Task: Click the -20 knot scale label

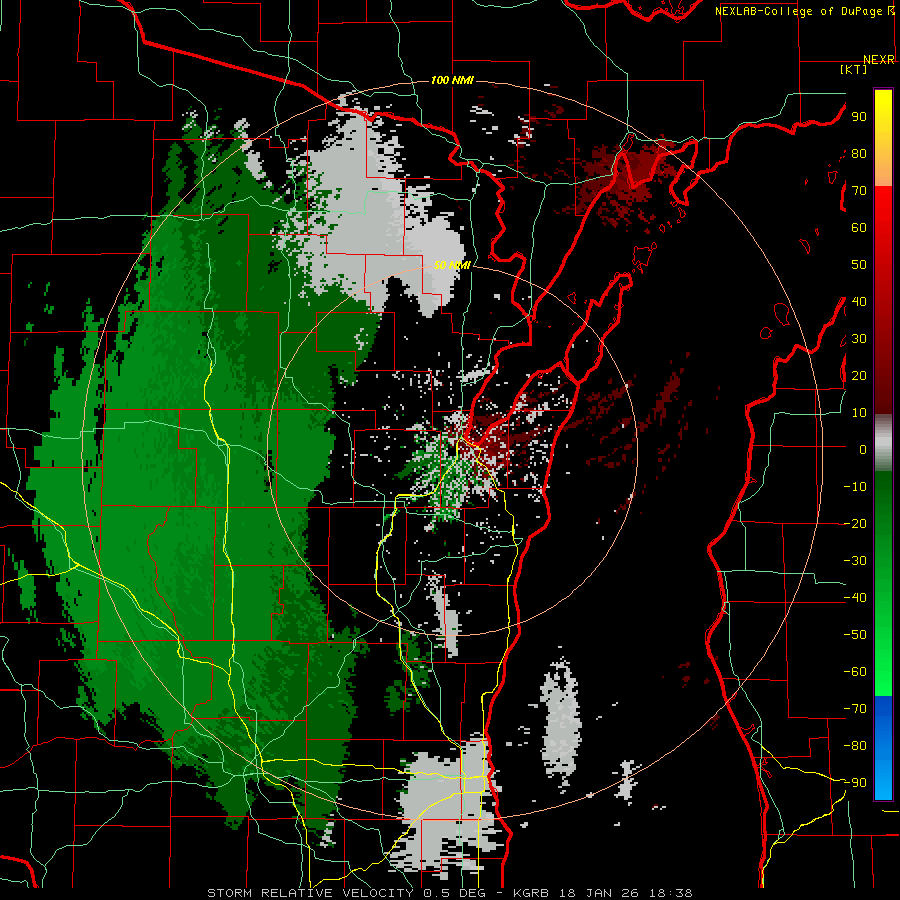Action: [x=855, y=524]
